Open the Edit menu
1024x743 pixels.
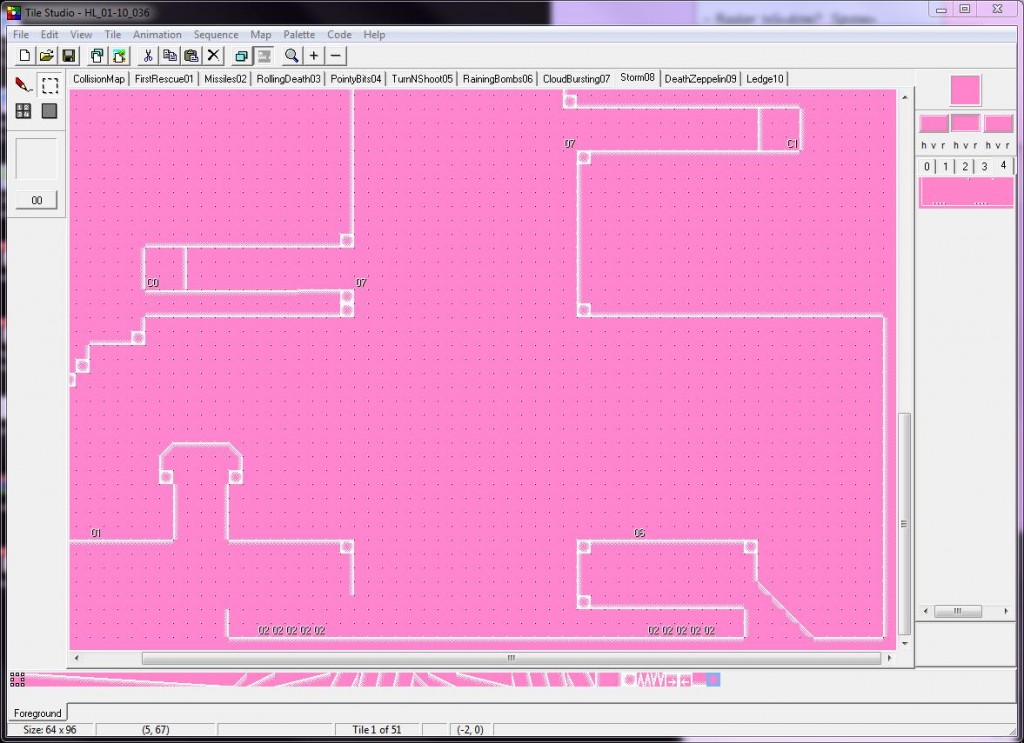(50, 35)
